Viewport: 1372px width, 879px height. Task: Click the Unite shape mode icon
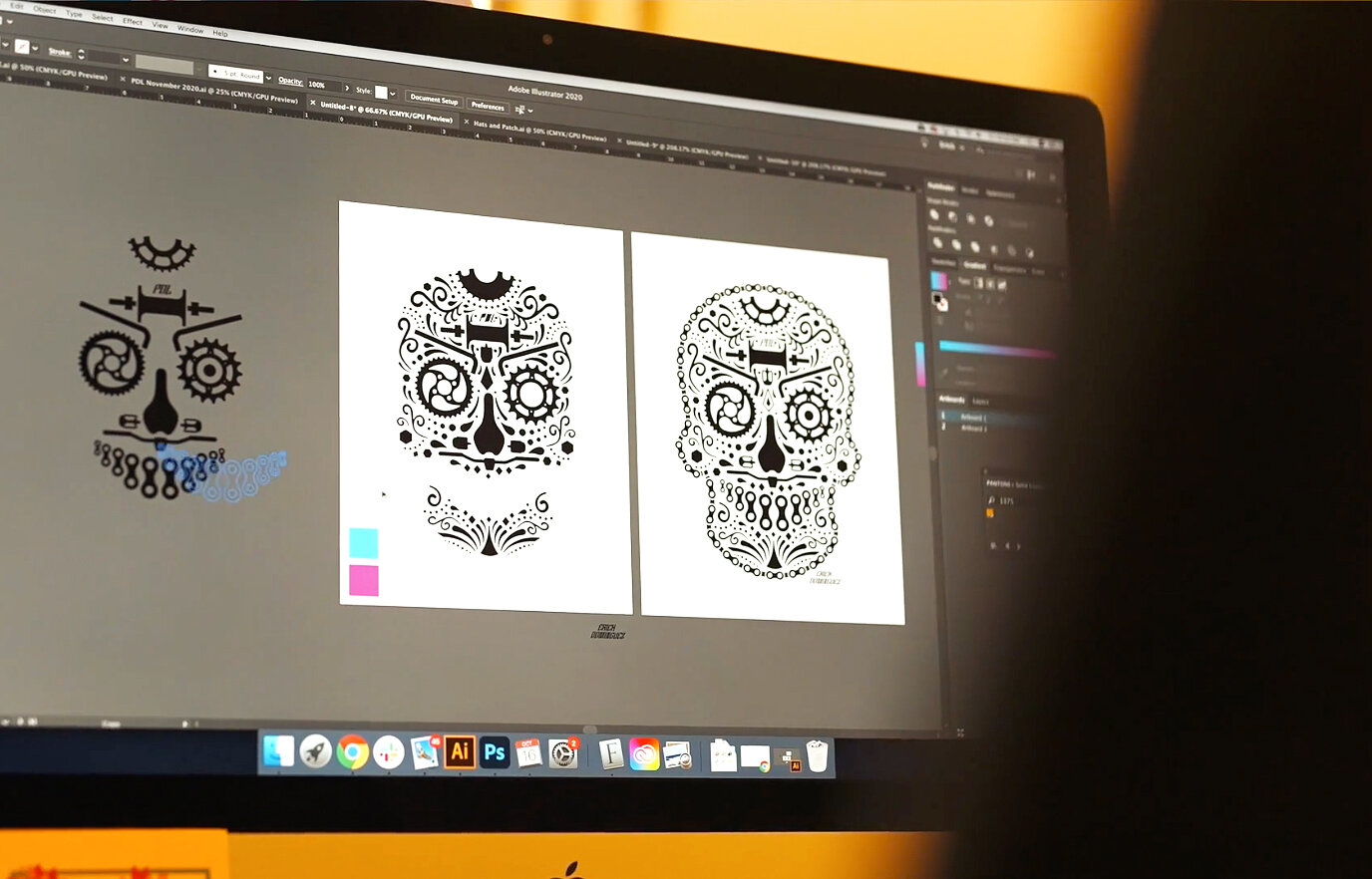coord(933,215)
